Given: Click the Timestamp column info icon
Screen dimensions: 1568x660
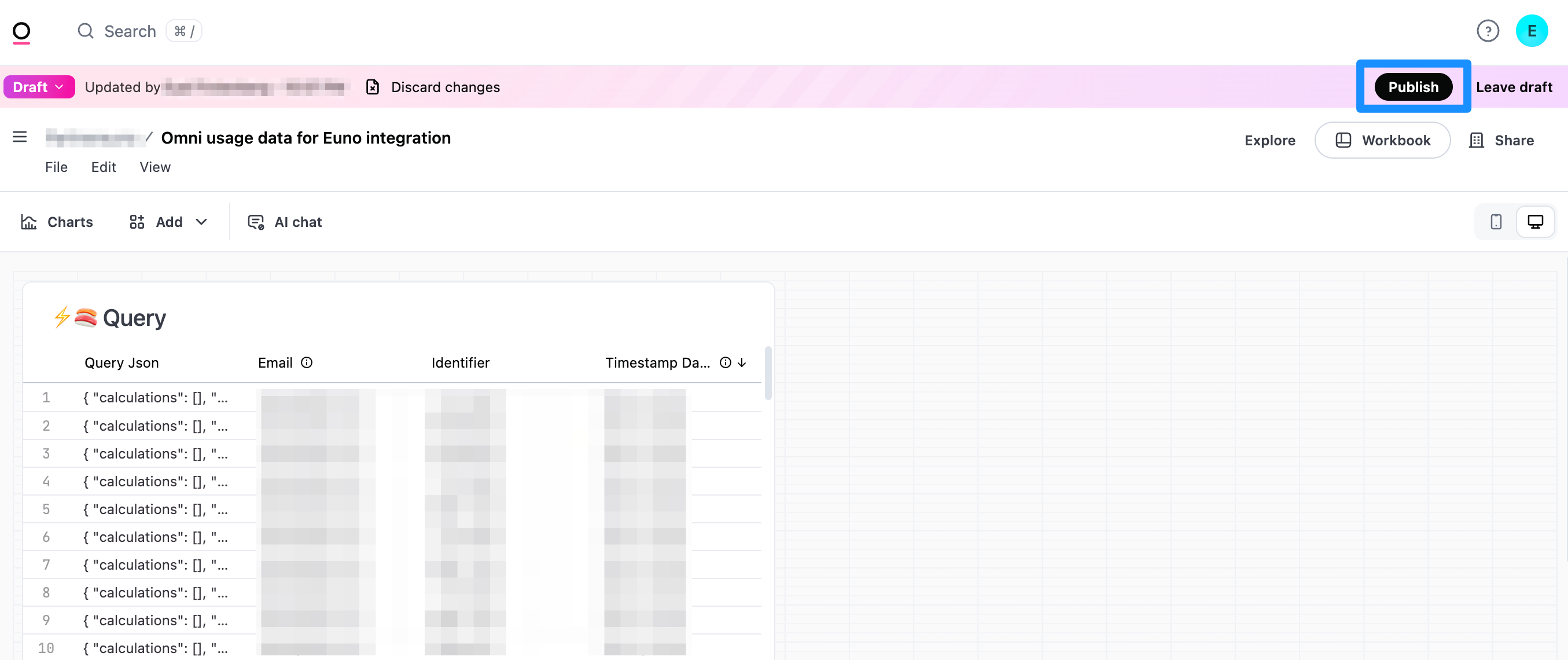Looking at the screenshot, I should pyautogui.click(x=725, y=363).
